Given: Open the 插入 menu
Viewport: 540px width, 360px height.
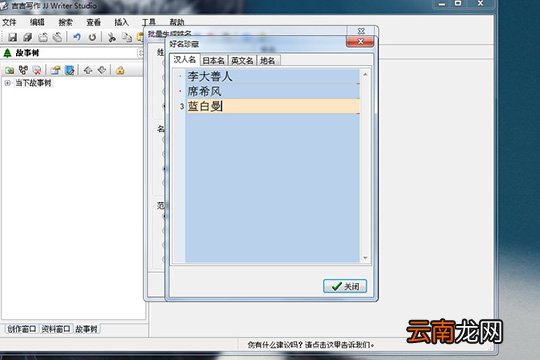Looking at the screenshot, I should click(x=122, y=22).
